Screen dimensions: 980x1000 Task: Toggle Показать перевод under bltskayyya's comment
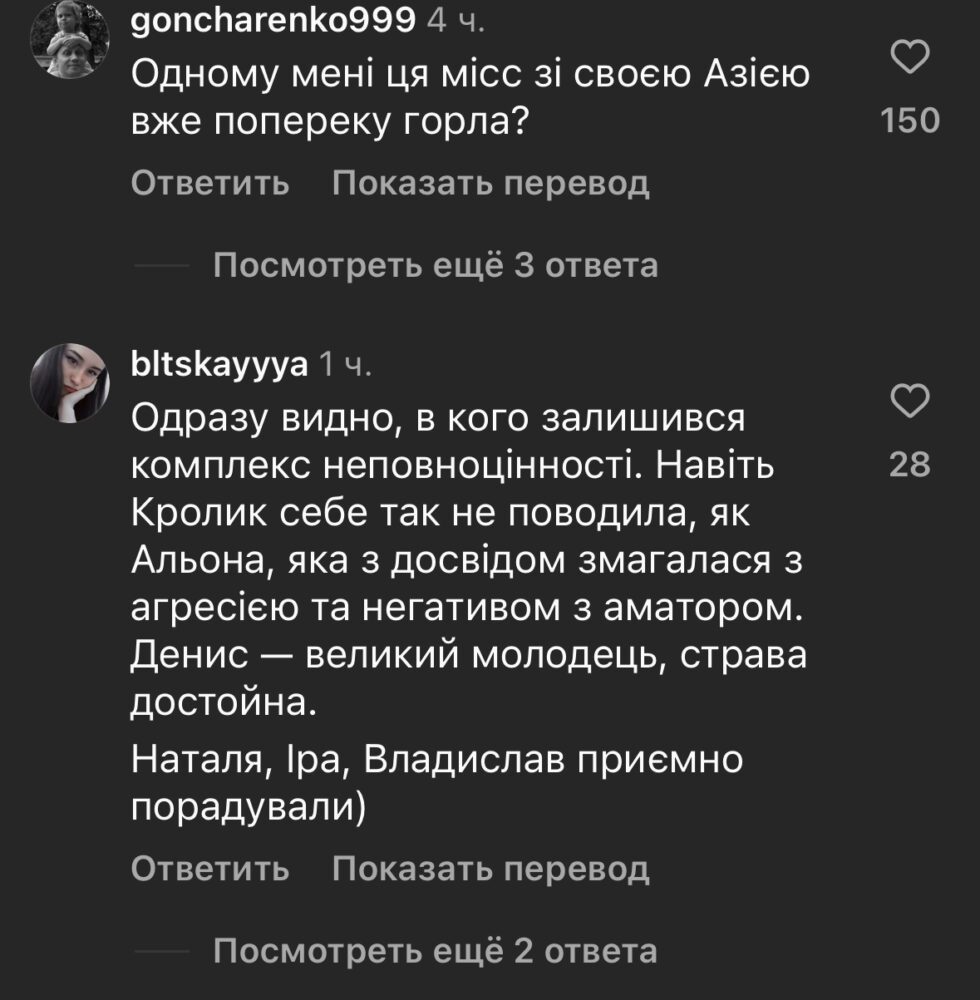[490, 869]
